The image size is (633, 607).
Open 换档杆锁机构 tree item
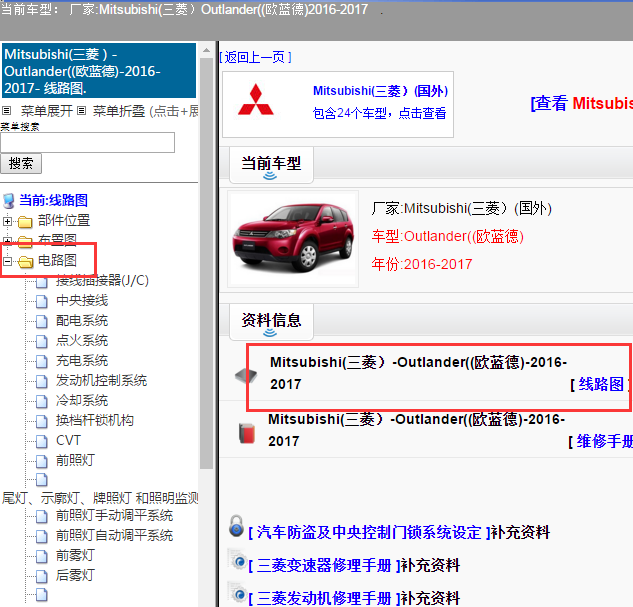pyautogui.click(x=95, y=421)
